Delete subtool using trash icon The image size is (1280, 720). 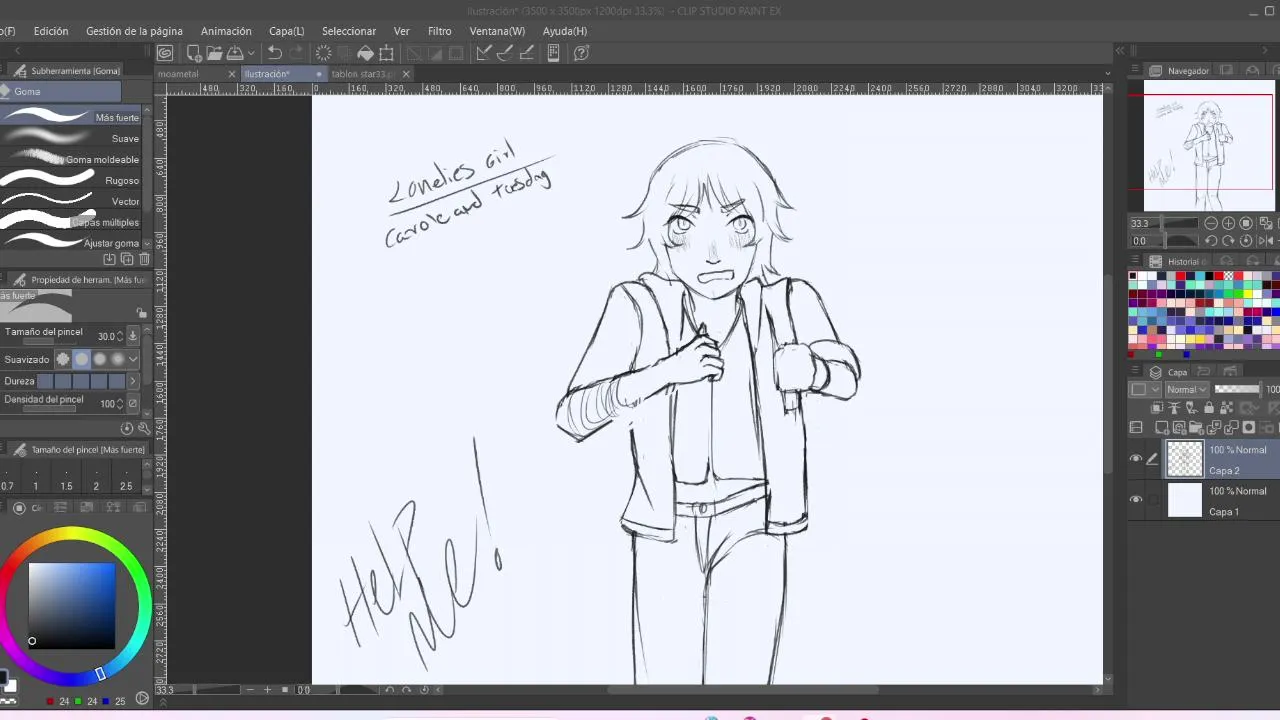click(x=144, y=259)
